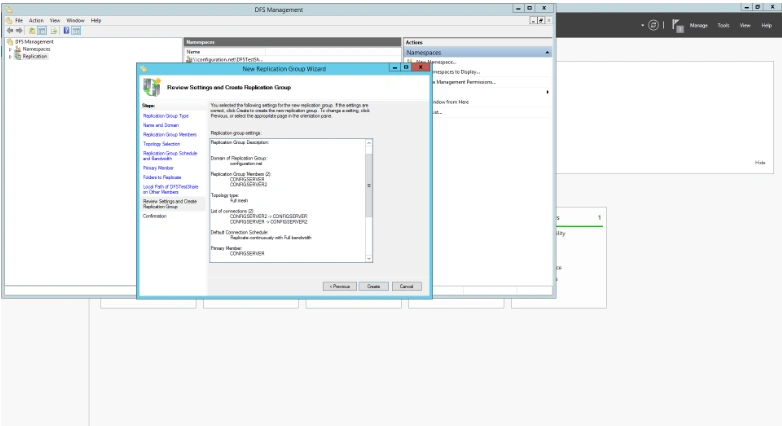Viewport: 782px width, 426px height.
Task: Open the Tools menu in Server Manager
Action: [724, 25]
